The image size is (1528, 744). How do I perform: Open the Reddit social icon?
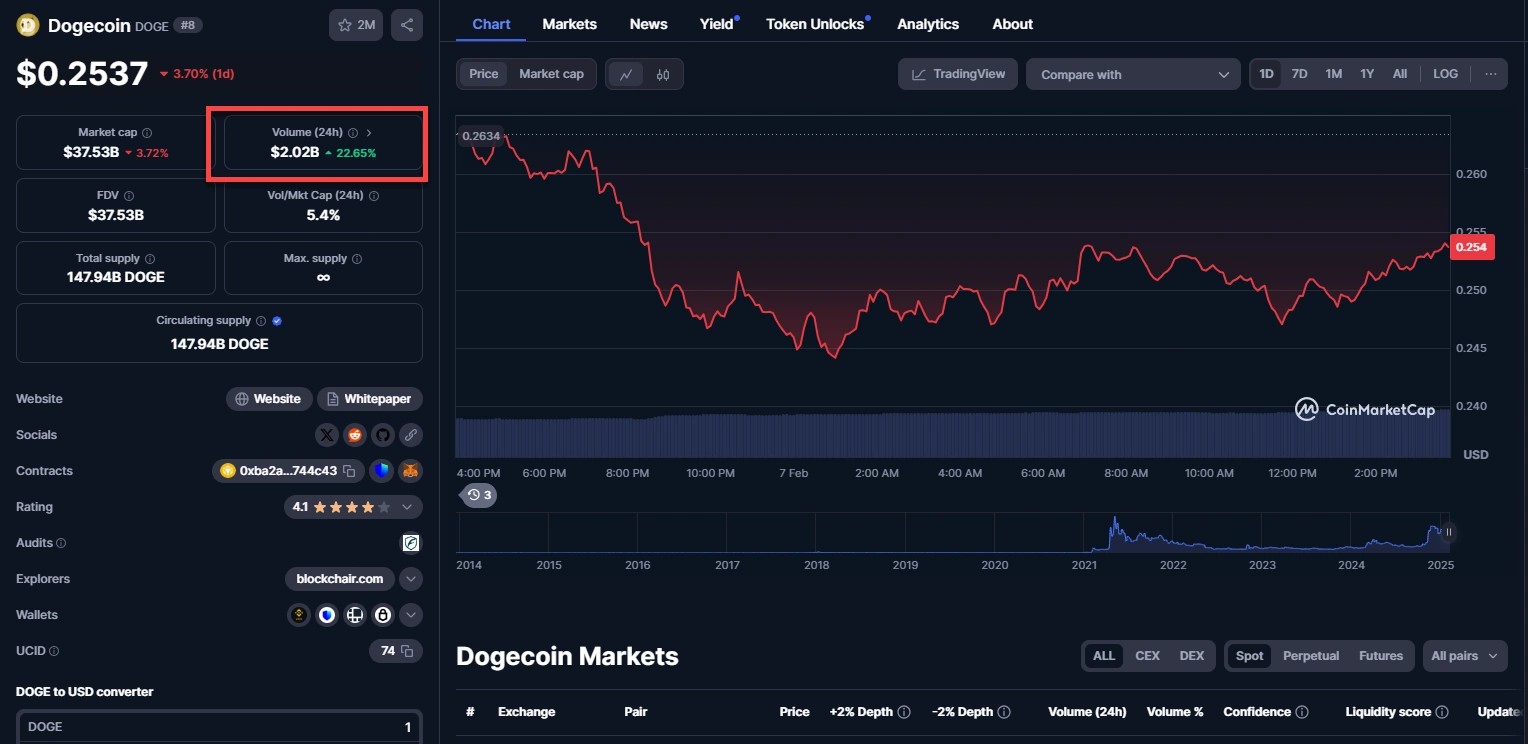tap(355, 435)
